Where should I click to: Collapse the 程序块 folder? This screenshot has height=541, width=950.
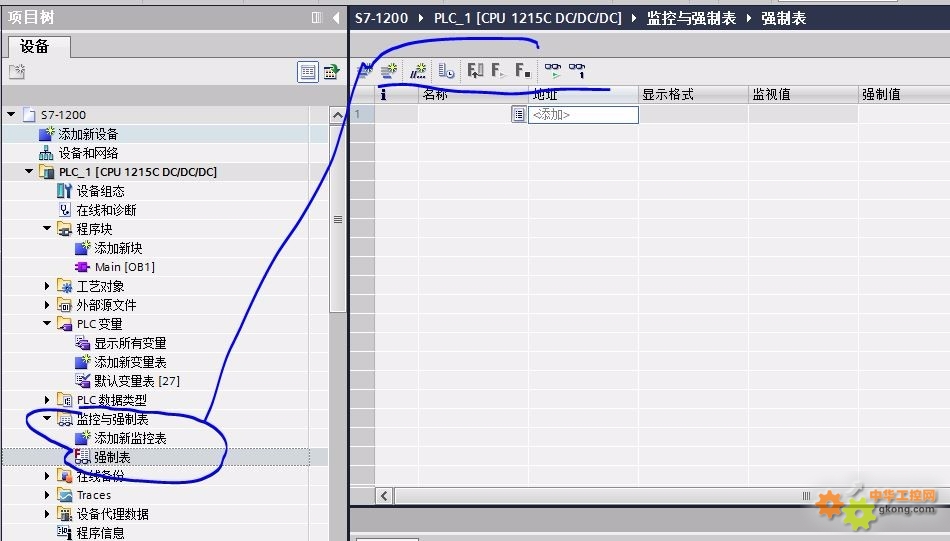click(x=47, y=228)
